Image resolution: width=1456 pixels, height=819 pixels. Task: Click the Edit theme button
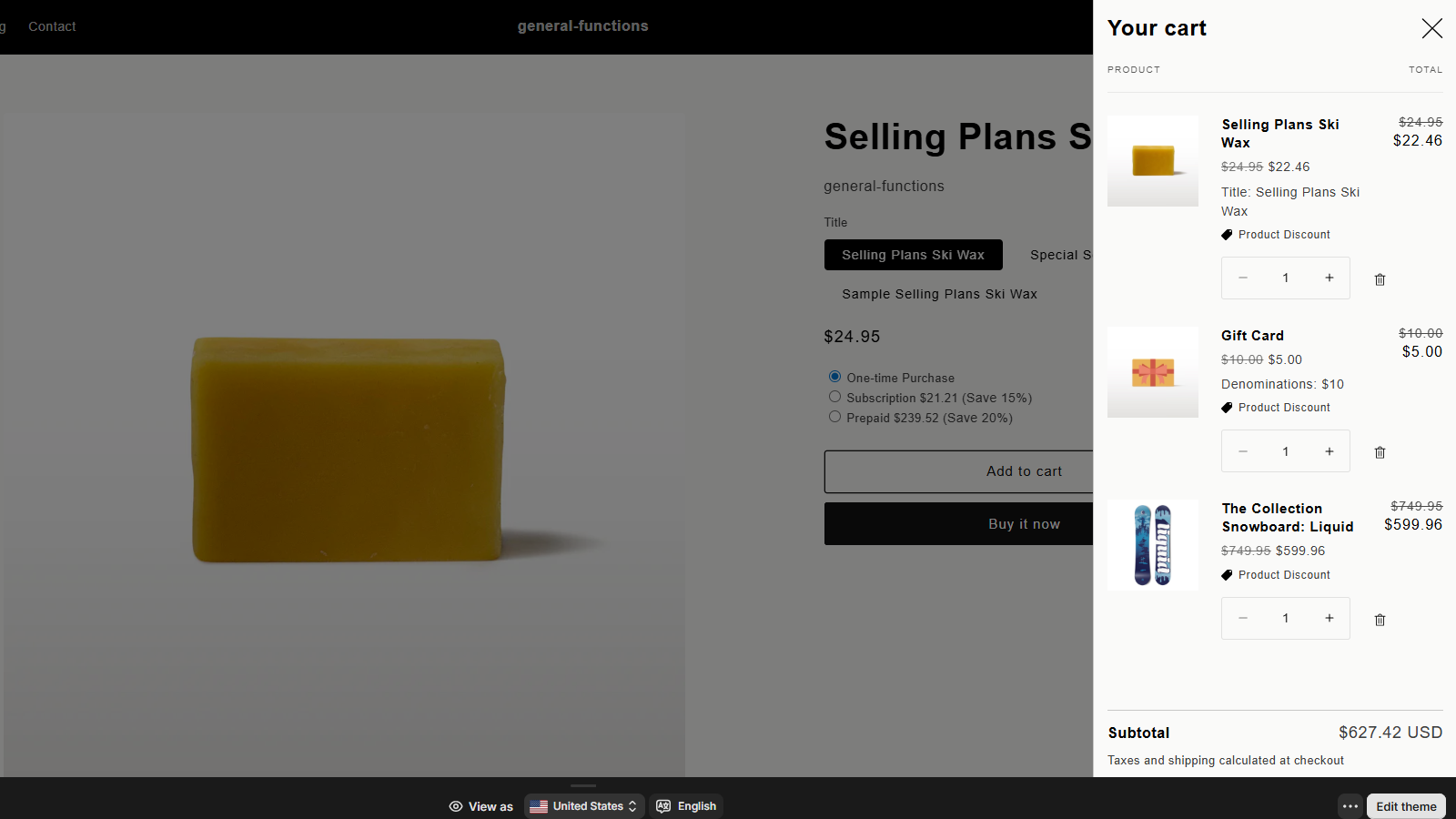1405,806
